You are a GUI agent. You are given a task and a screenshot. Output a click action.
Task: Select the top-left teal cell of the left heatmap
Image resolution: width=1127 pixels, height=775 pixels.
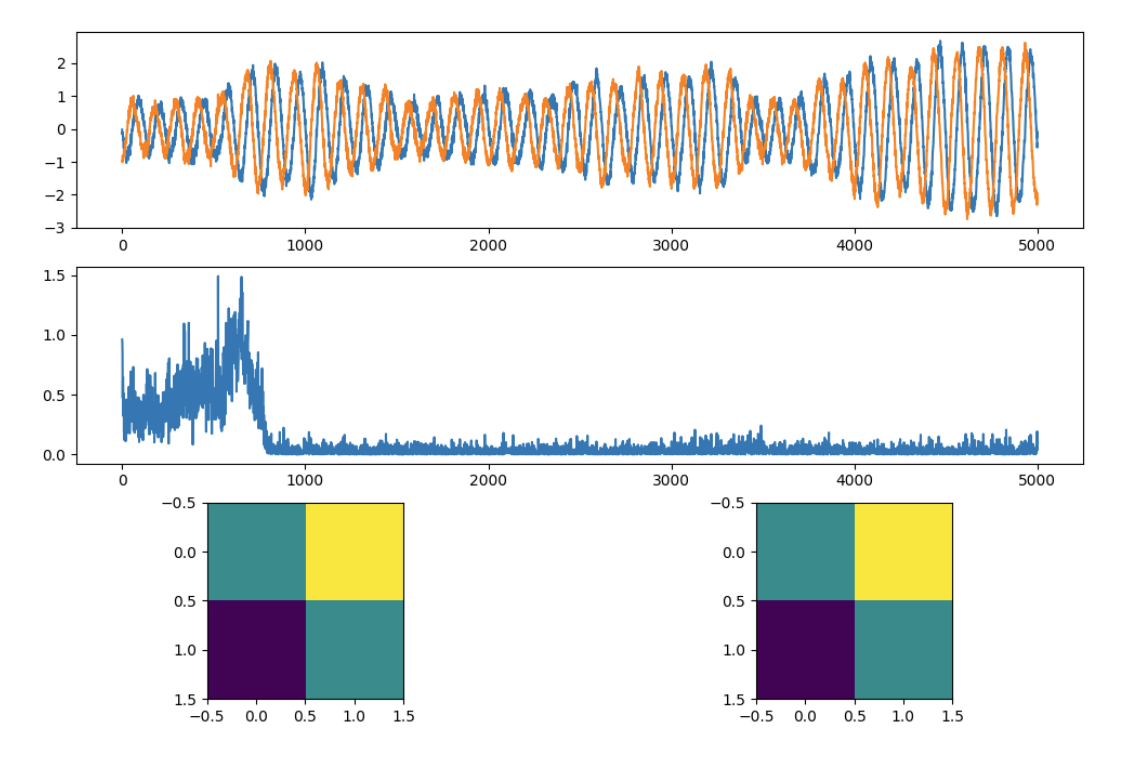[x=256, y=551]
